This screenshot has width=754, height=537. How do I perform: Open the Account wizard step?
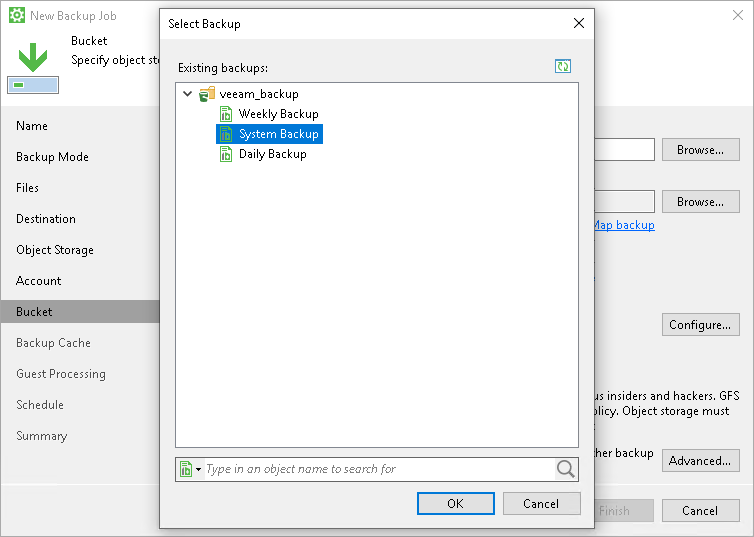[x=38, y=281]
